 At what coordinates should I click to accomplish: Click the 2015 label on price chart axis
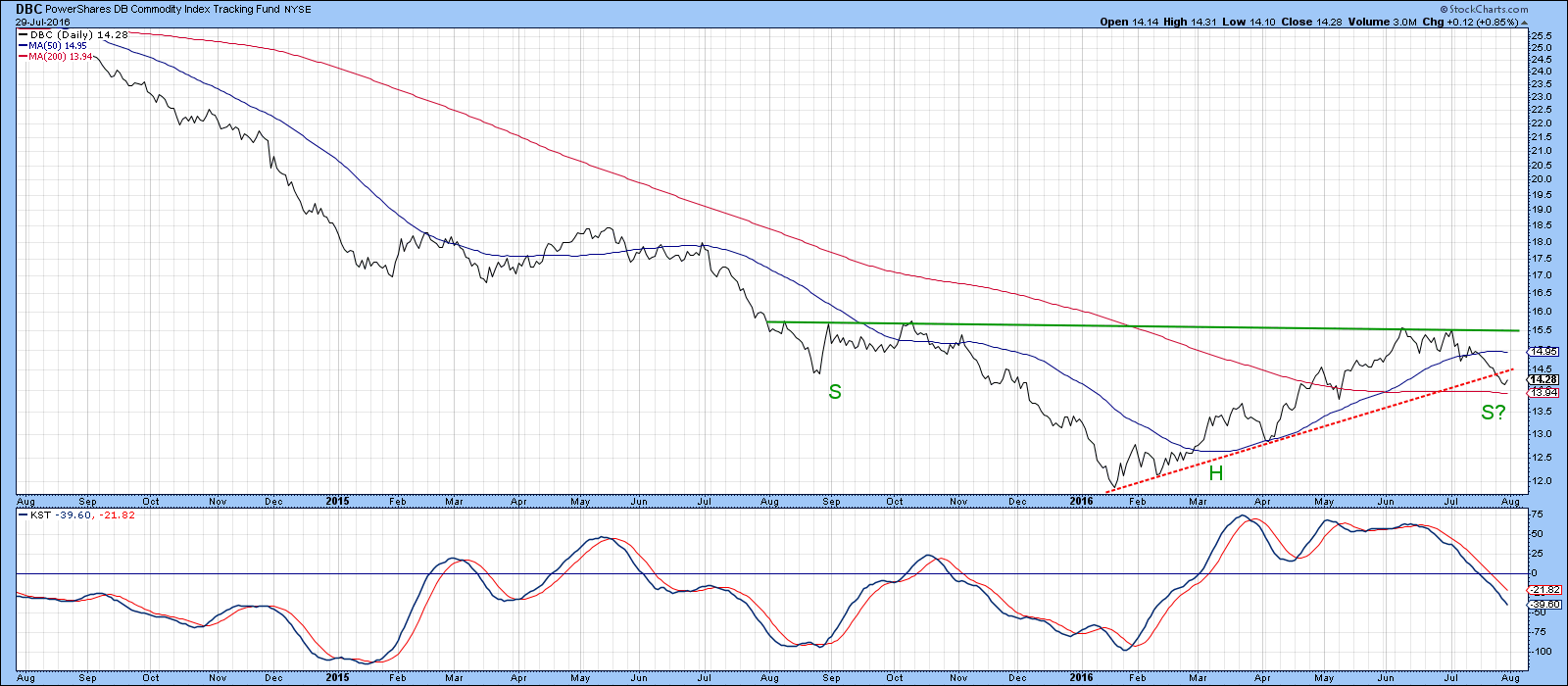tap(337, 501)
